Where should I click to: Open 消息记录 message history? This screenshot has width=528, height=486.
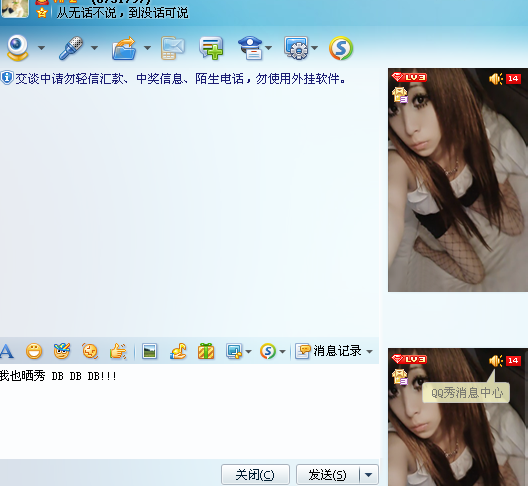click(x=328, y=351)
